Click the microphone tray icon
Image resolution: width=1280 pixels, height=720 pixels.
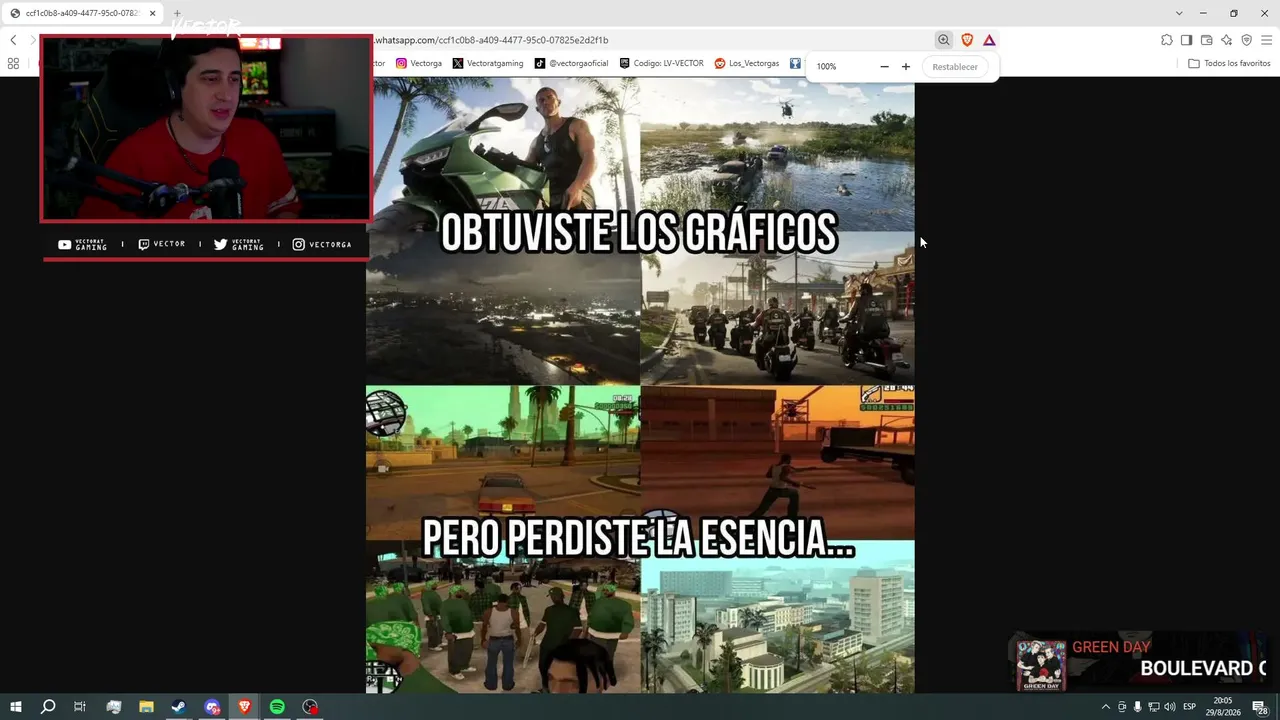click(x=1137, y=707)
